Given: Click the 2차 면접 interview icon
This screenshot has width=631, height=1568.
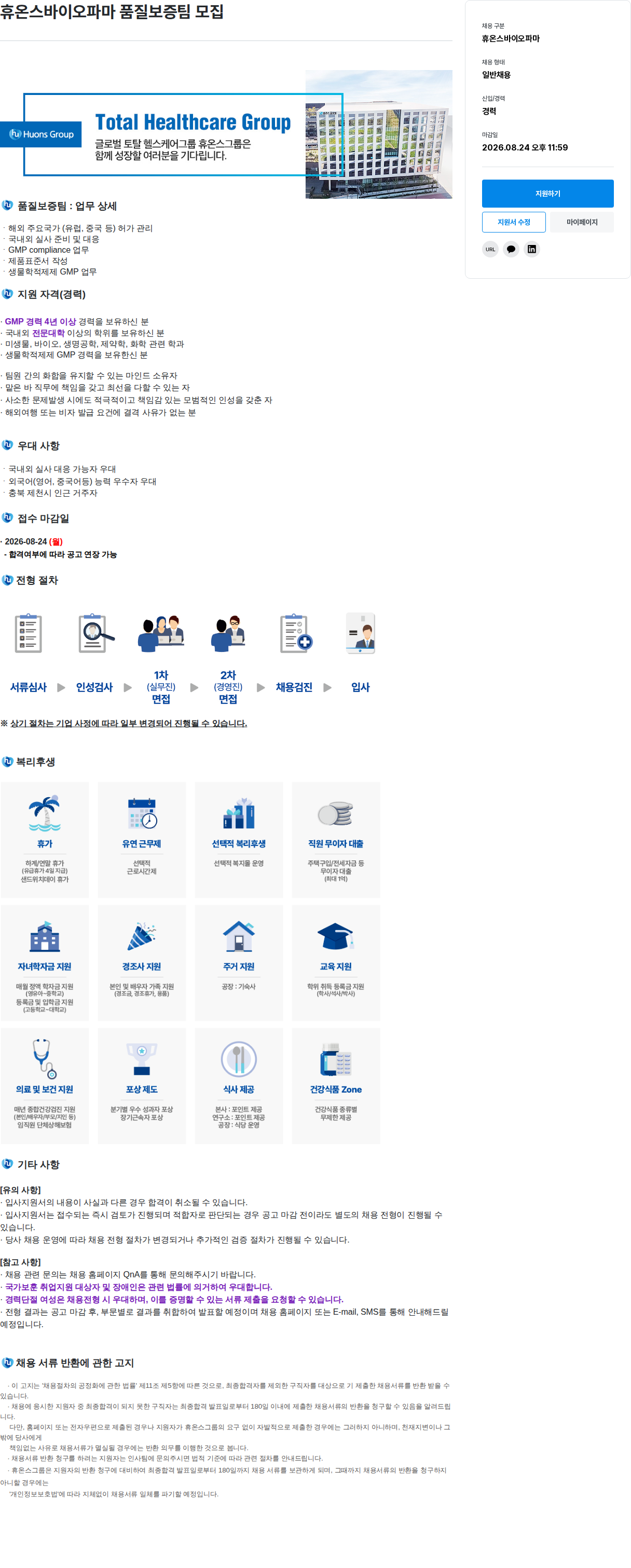Looking at the screenshot, I should tap(228, 634).
